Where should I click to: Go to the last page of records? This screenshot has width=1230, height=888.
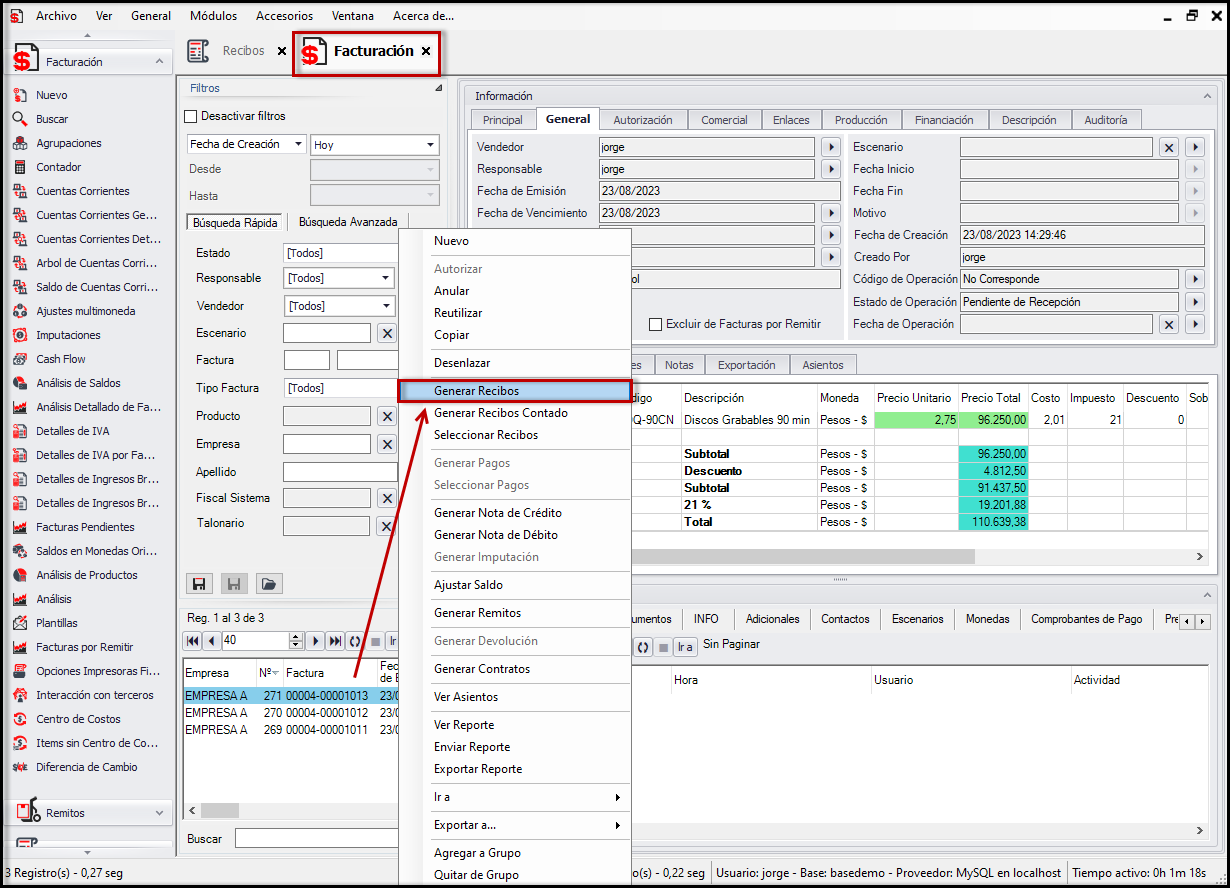336,641
